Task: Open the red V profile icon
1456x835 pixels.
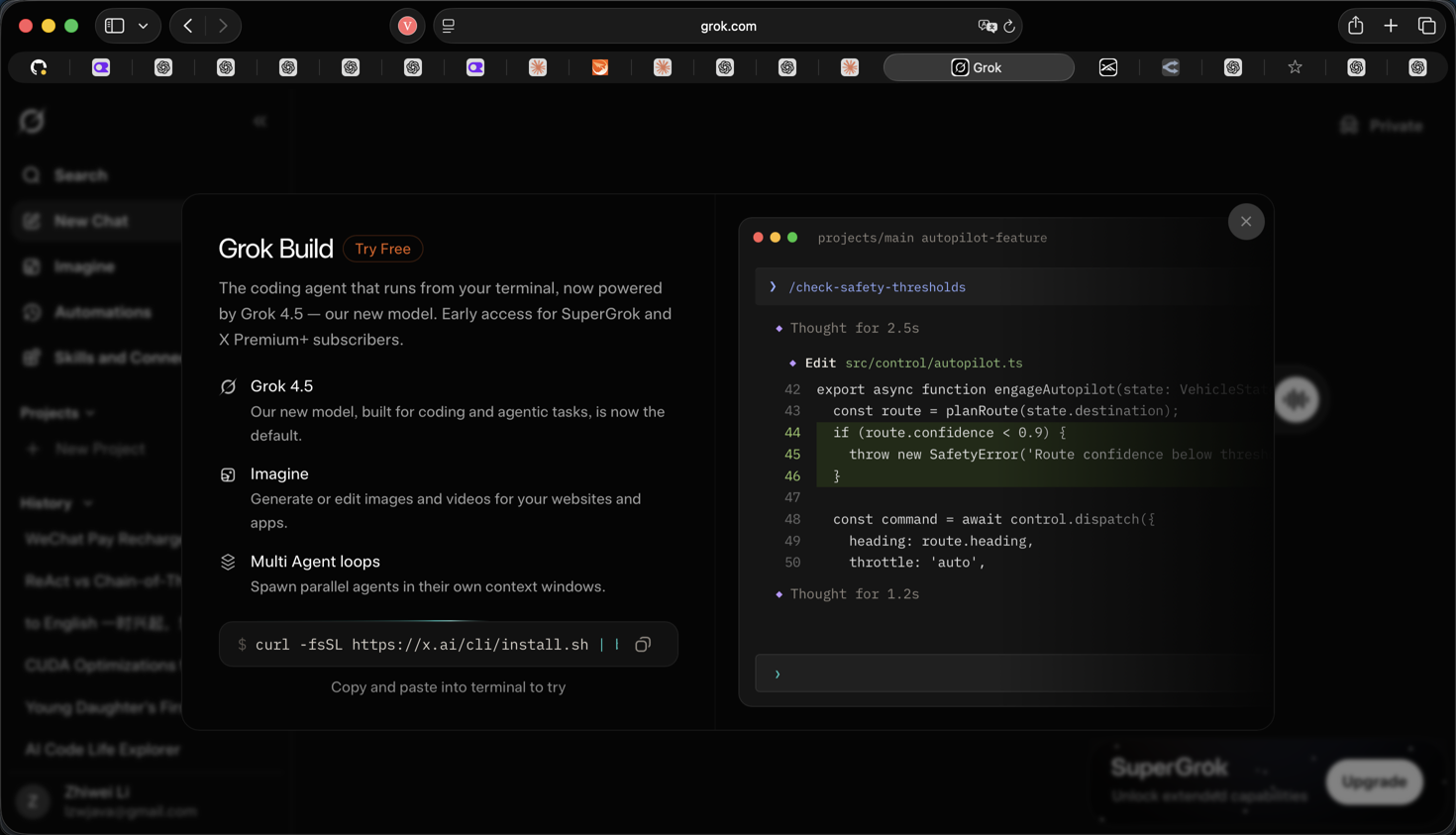Action: coord(407,26)
